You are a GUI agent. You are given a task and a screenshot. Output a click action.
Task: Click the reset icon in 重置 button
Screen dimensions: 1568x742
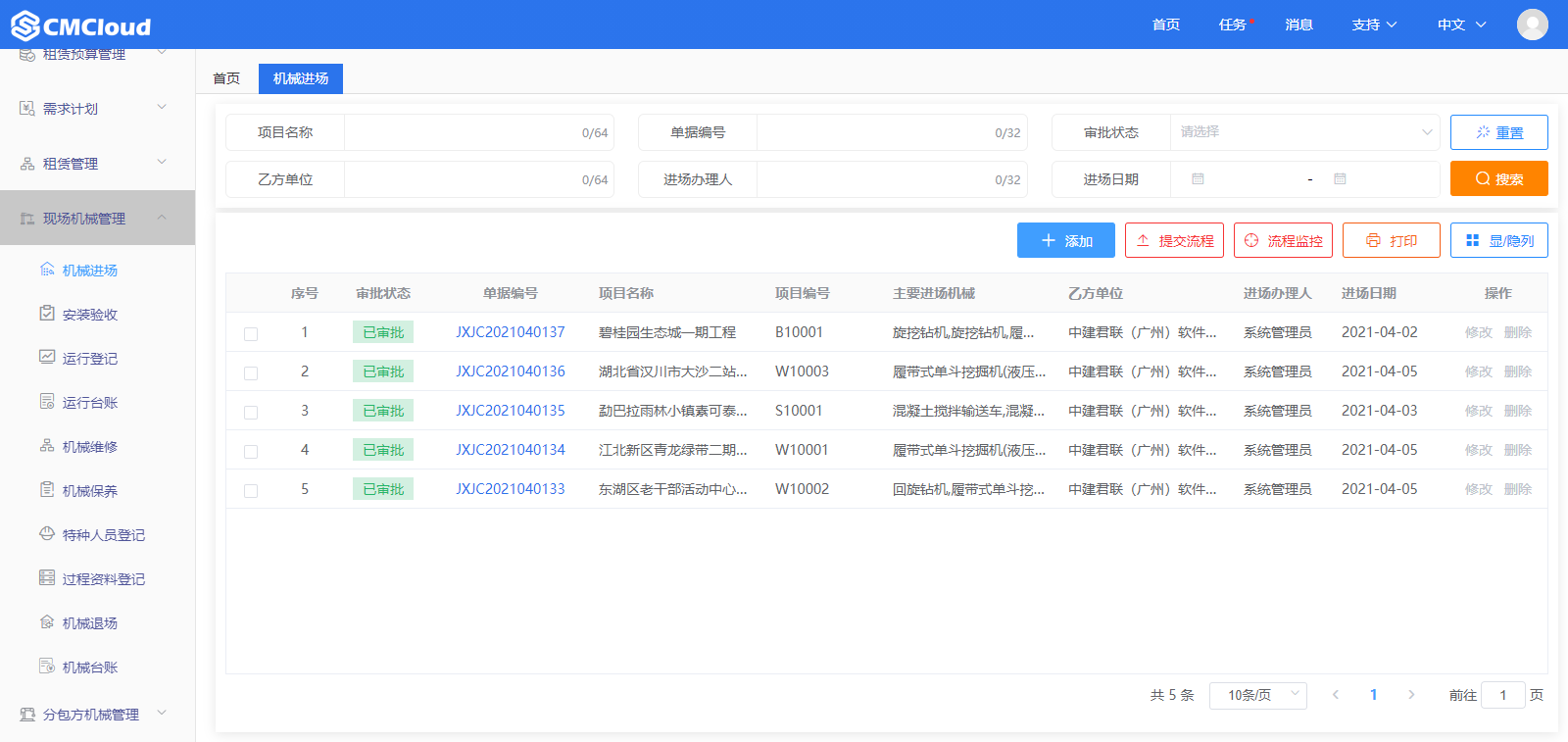1483,131
